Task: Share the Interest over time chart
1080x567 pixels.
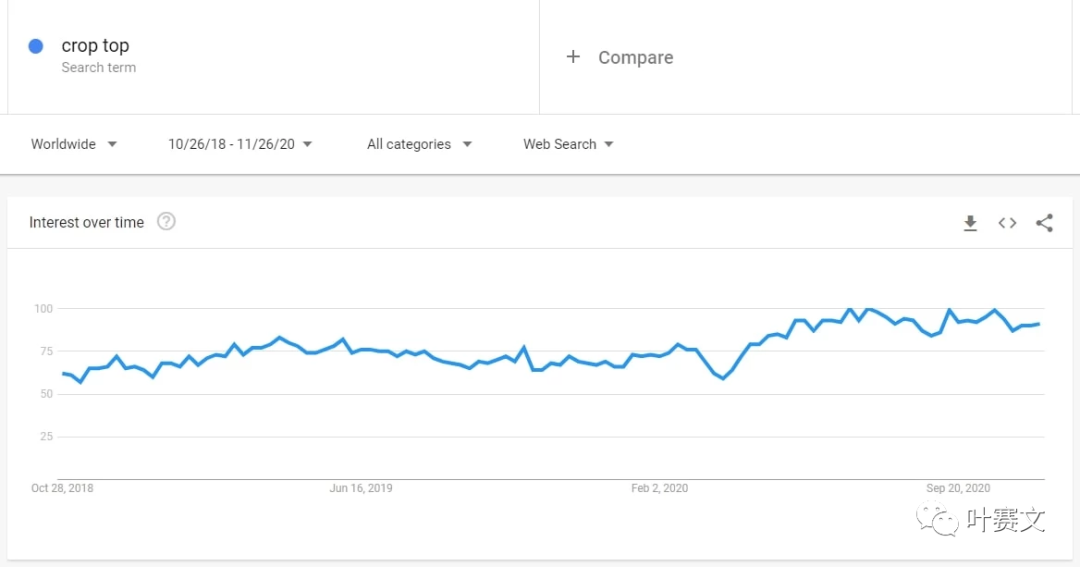Action: [x=1044, y=223]
